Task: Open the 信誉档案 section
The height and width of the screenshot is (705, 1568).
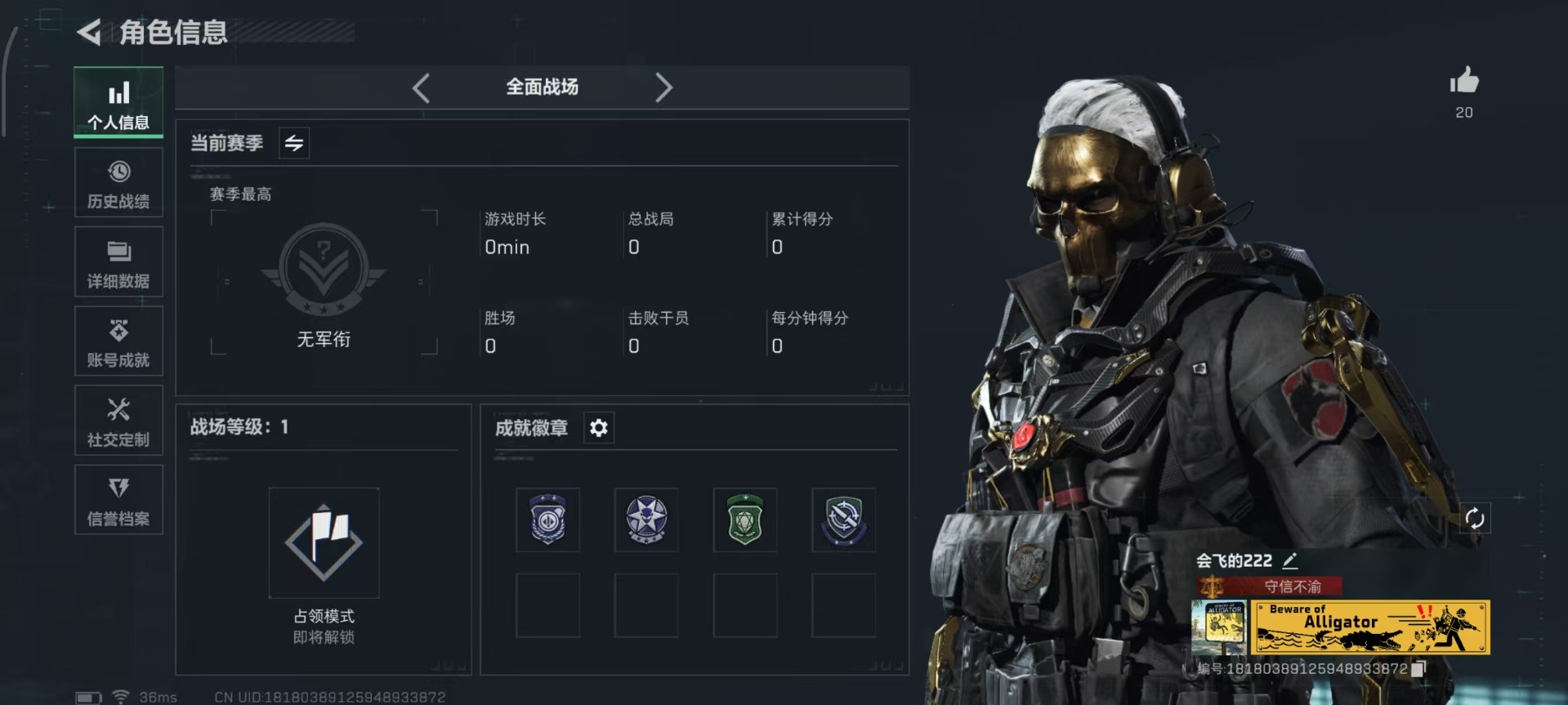Action: (x=118, y=500)
